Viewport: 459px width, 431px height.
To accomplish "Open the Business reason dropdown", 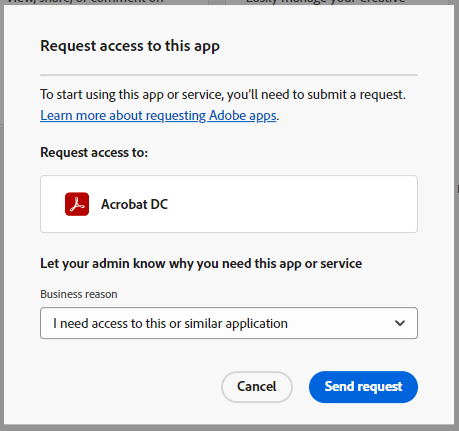I will pos(229,323).
